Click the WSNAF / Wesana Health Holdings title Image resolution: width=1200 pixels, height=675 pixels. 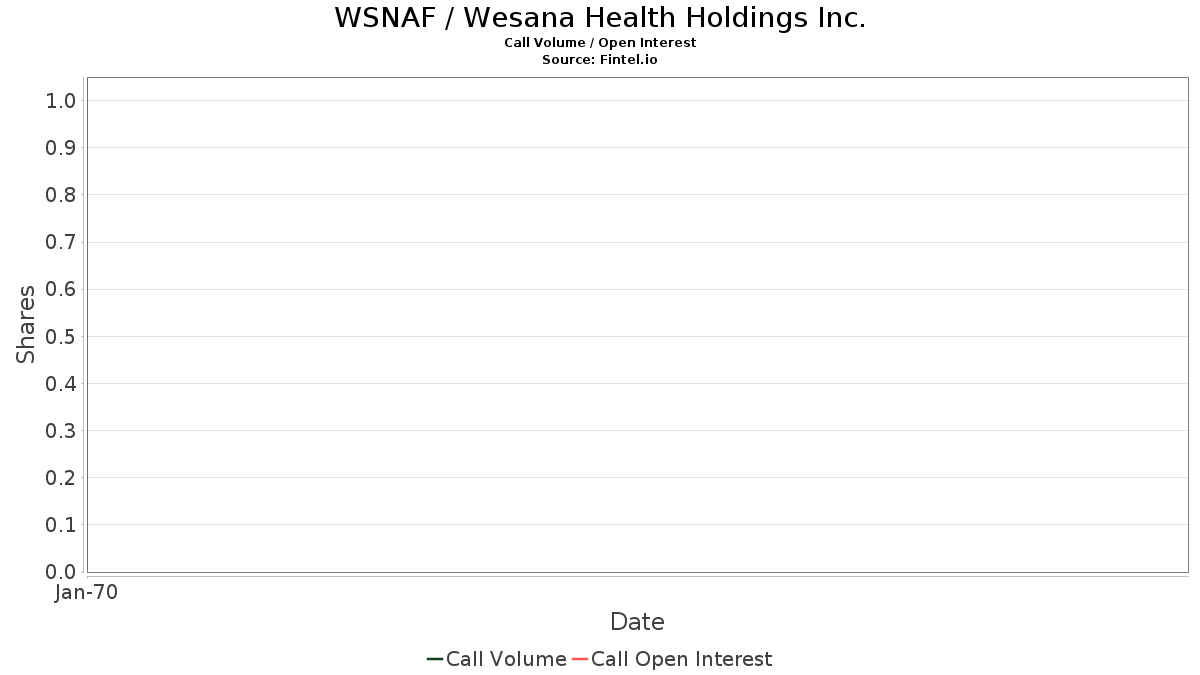(x=600, y=18)
